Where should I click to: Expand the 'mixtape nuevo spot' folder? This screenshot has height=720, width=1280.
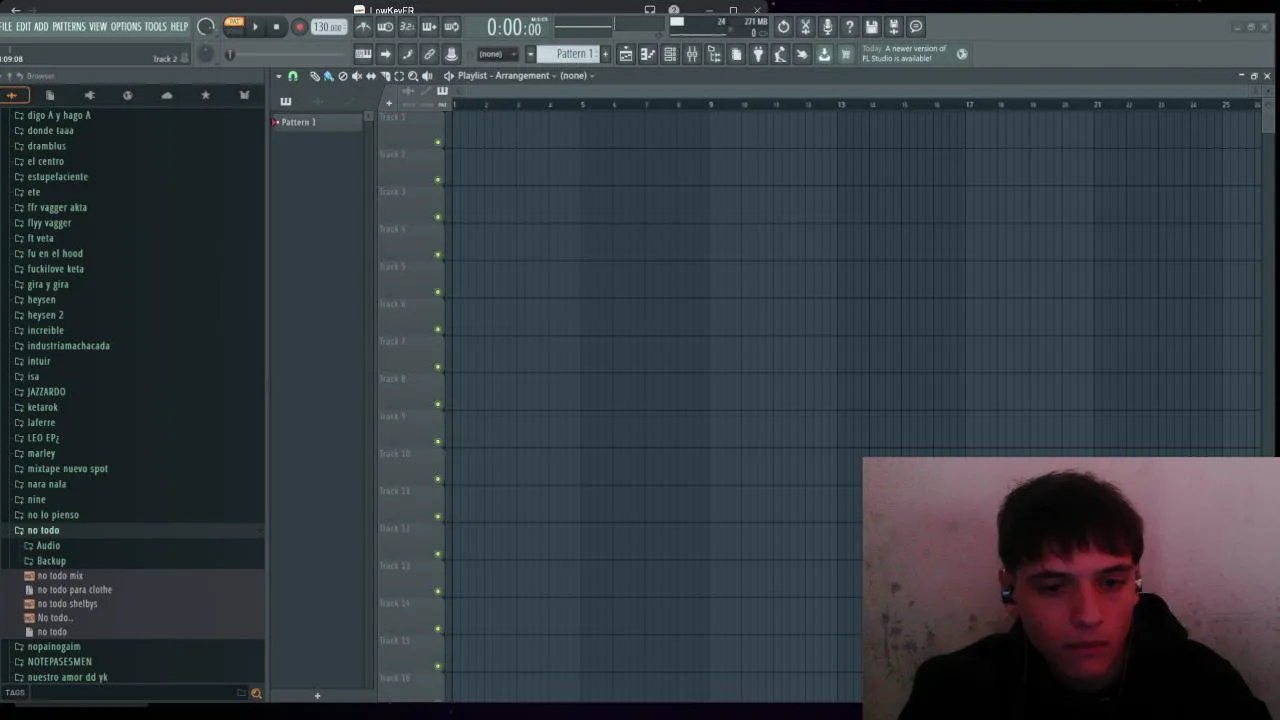(x=67, y=469)
